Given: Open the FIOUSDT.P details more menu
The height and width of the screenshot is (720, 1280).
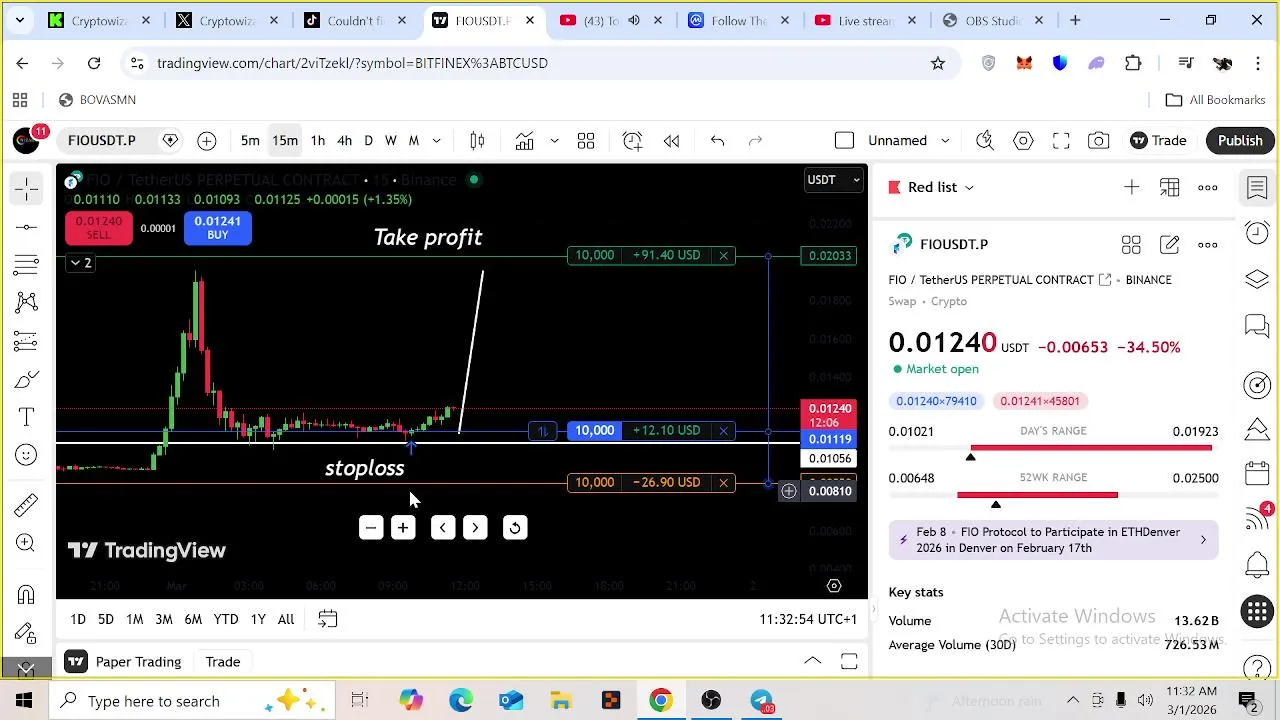Looking at the screenshot, I should tap(1208, 244).
